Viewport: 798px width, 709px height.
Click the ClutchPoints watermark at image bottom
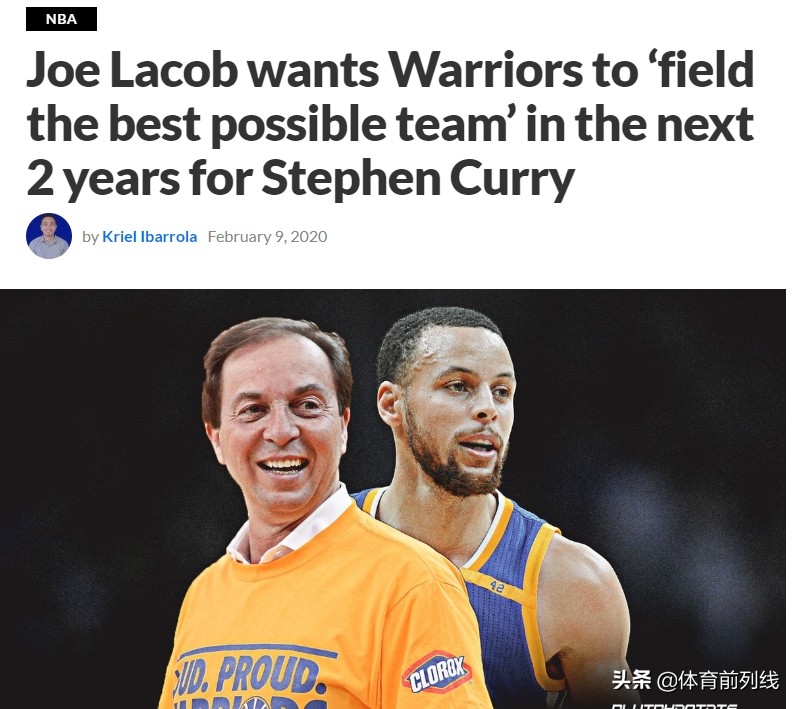pos(674,705)
